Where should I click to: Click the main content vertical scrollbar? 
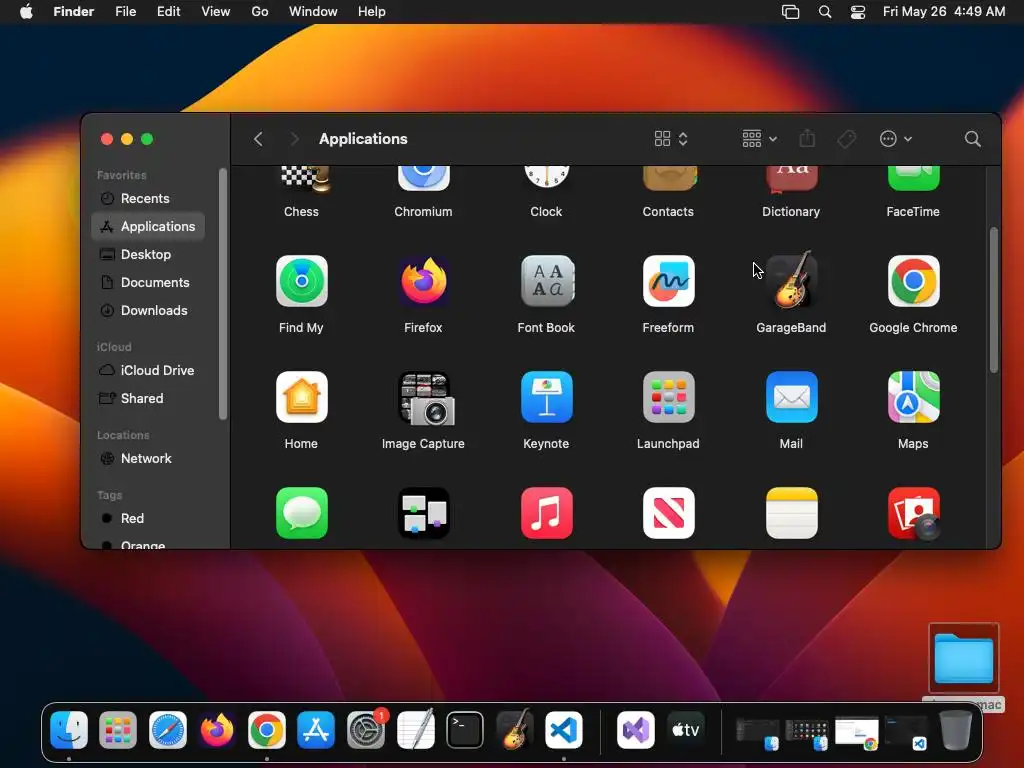click(x=993, y=300)
